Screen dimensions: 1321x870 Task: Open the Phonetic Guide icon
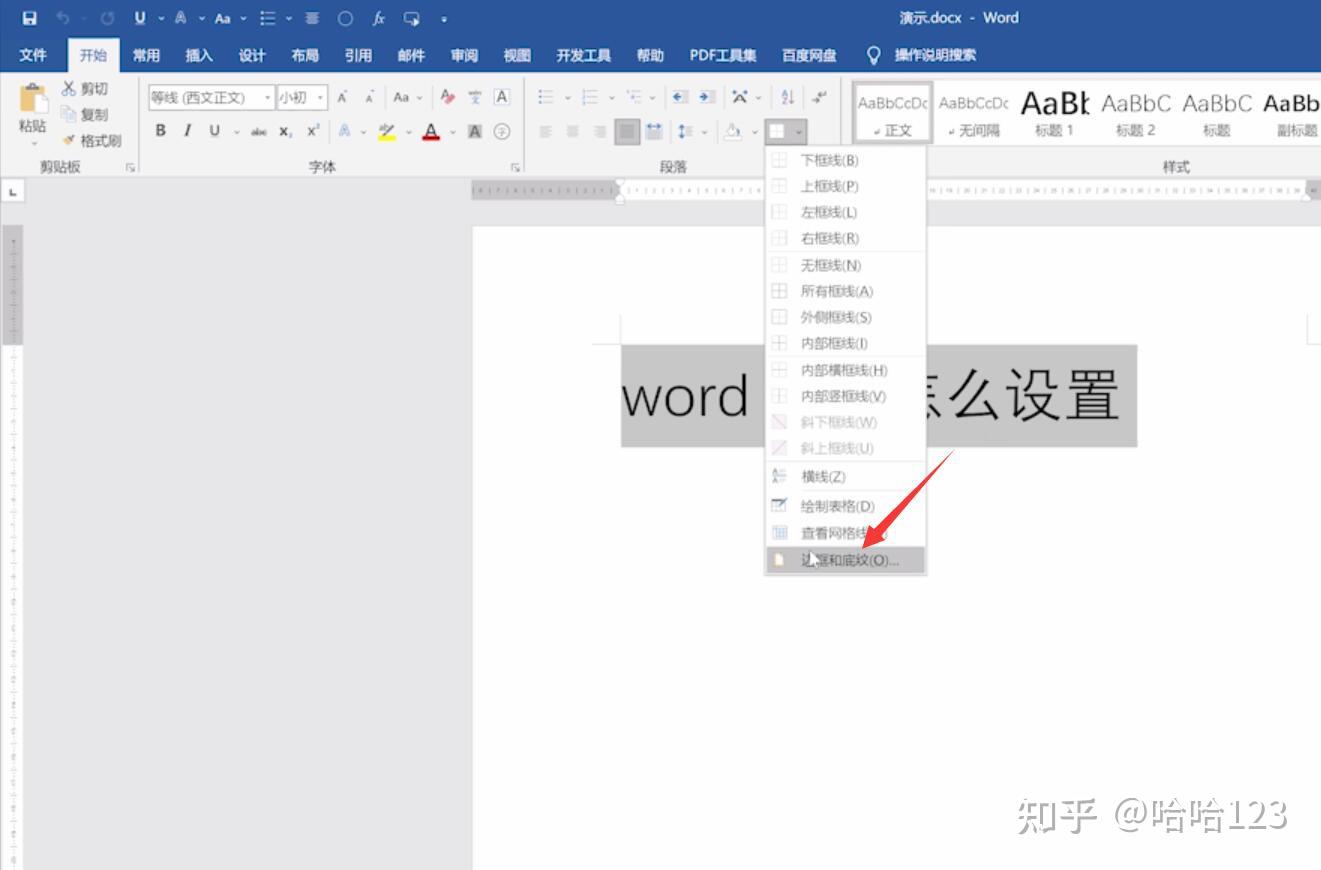[x=476, y=97]
